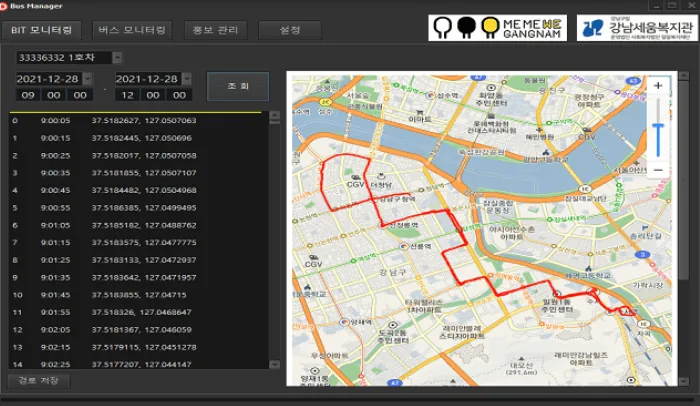Expand the 33336332 1호차 bus dropdown
The width and height of the screenshot is (700, 406).
tap(117, 58)
